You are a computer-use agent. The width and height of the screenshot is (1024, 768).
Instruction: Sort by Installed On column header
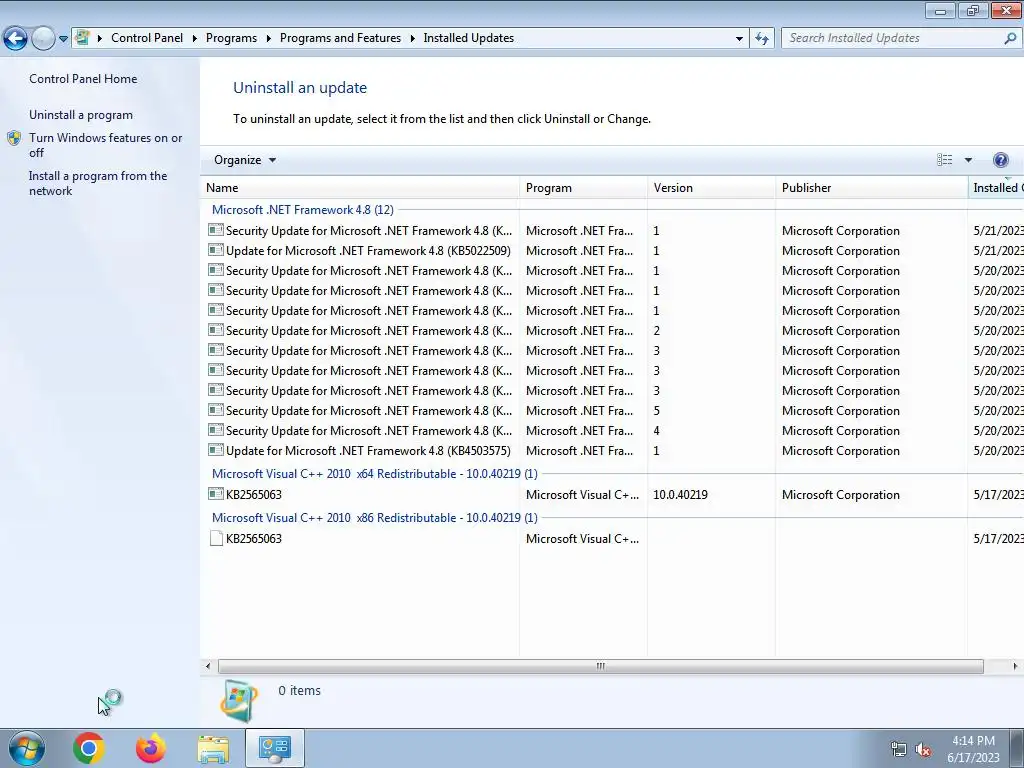point(995,187)
